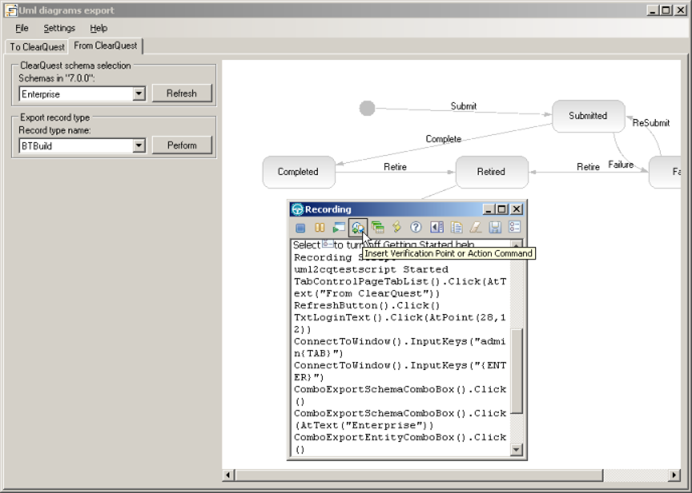Click the uml2cqtestscript Started line
Viewport: 692px width, 493px height.
click(371, 269)
